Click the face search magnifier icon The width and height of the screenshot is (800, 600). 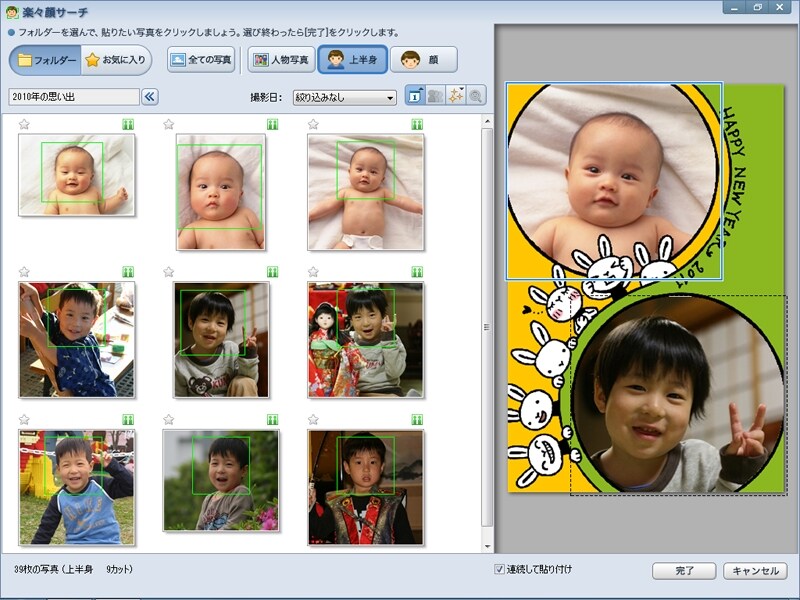[478, 94]
